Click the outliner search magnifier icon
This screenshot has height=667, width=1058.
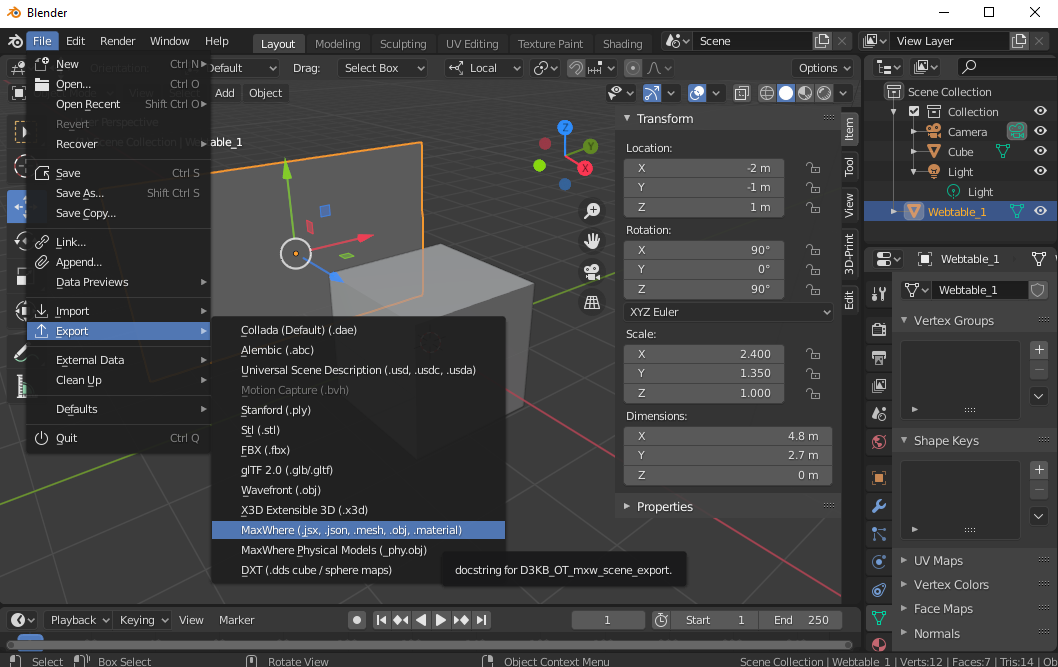(969, 67)
